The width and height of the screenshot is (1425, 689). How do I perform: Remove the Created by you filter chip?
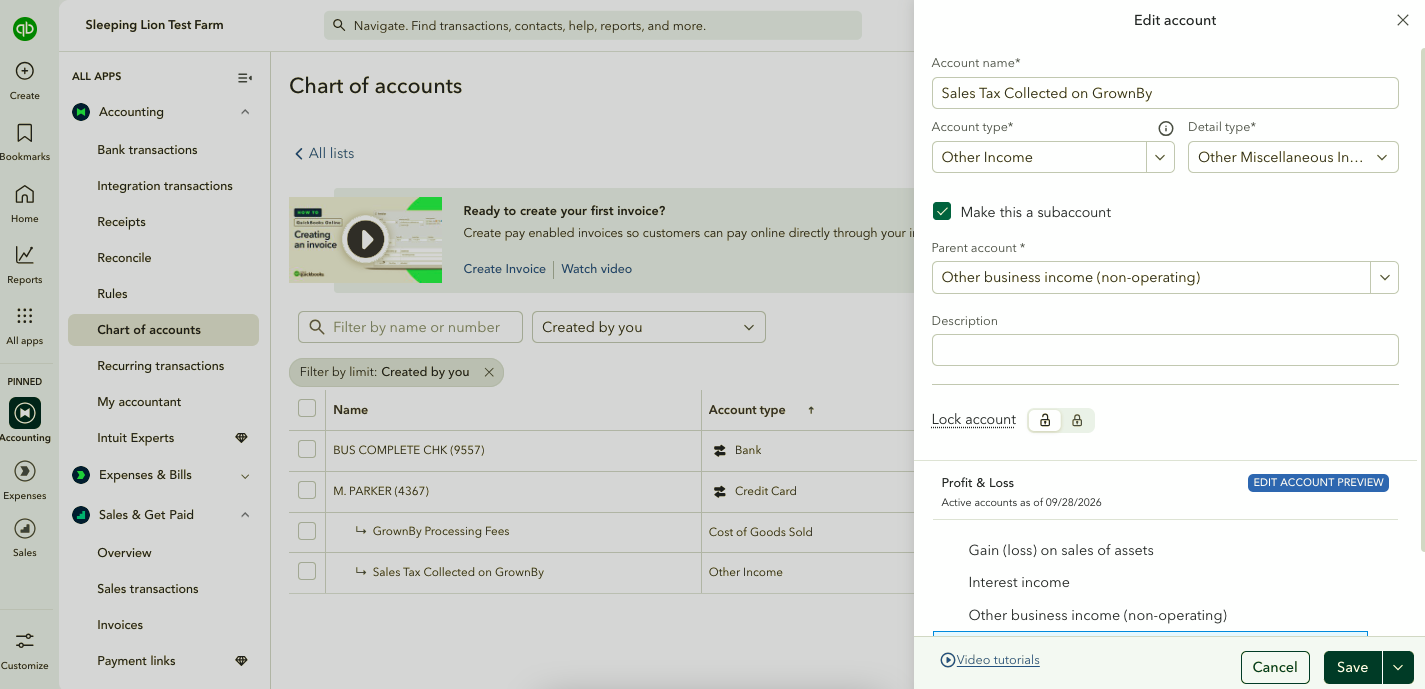489,372
